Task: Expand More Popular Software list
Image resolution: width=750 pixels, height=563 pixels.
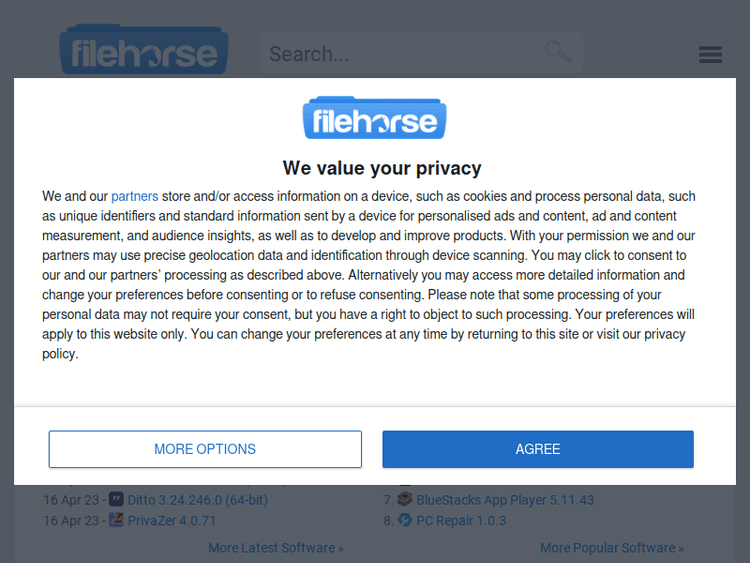Action: [611, 548]
